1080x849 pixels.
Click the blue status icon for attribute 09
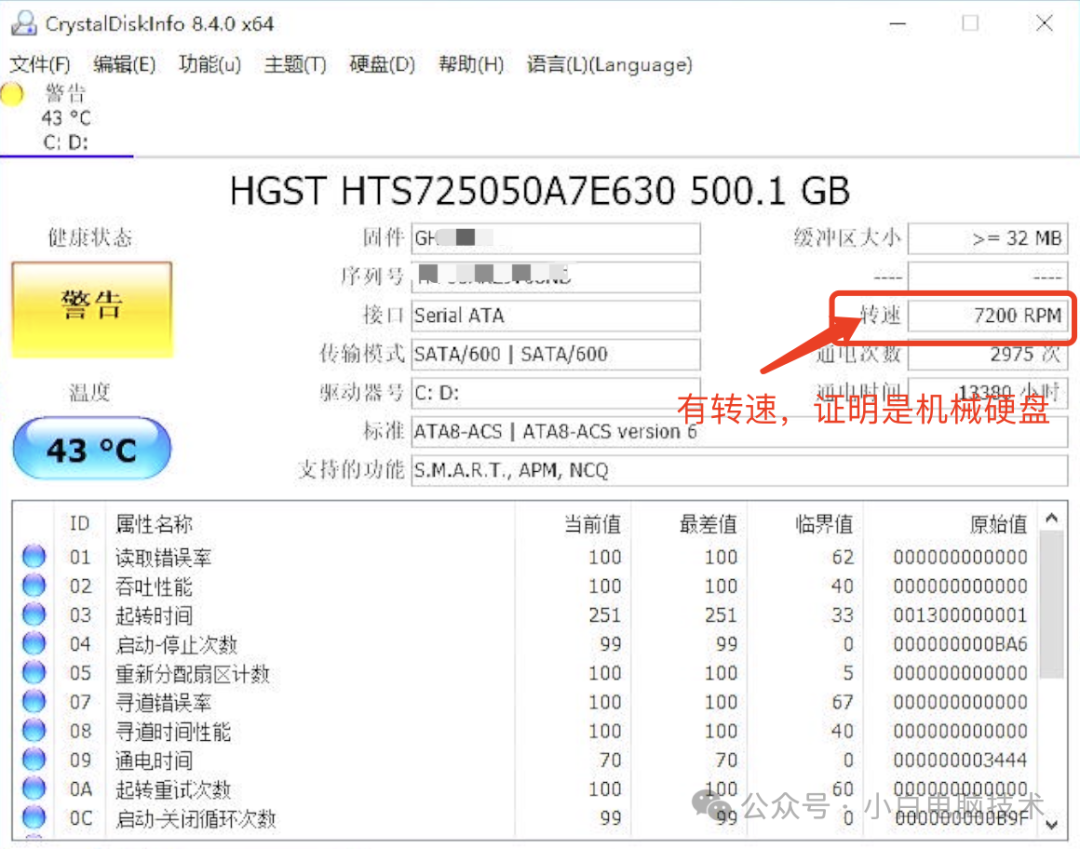pyautogui.click(x=34, y=759)
